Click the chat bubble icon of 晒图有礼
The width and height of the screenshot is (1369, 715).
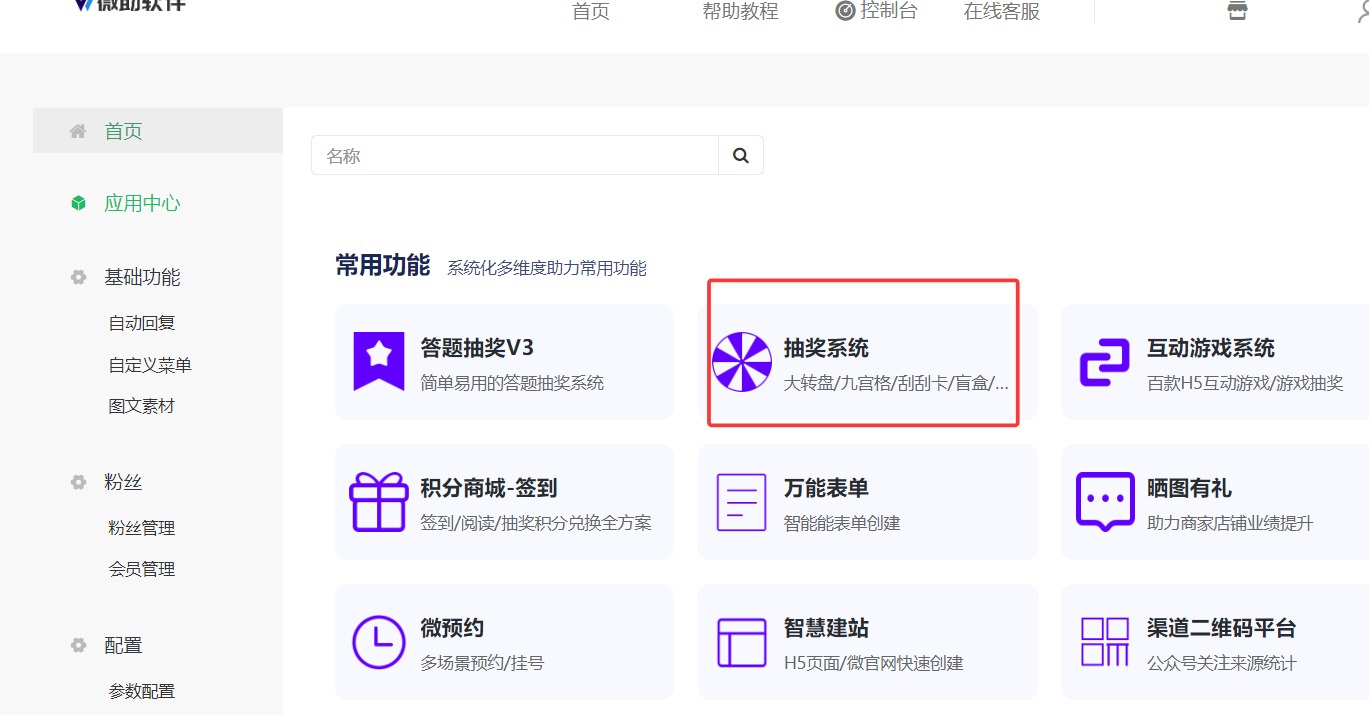(x=1103, y=501)
